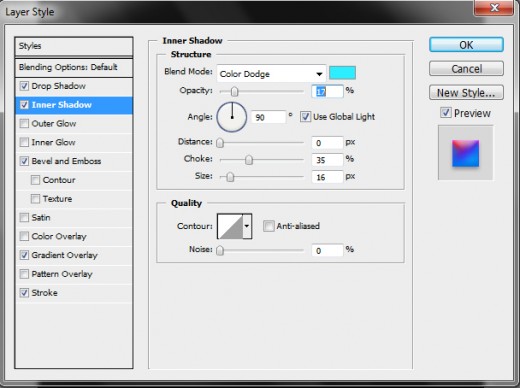Screen dimensions: 520x388
Task: Click the Choke slider handle
Action: click(249, 160)
